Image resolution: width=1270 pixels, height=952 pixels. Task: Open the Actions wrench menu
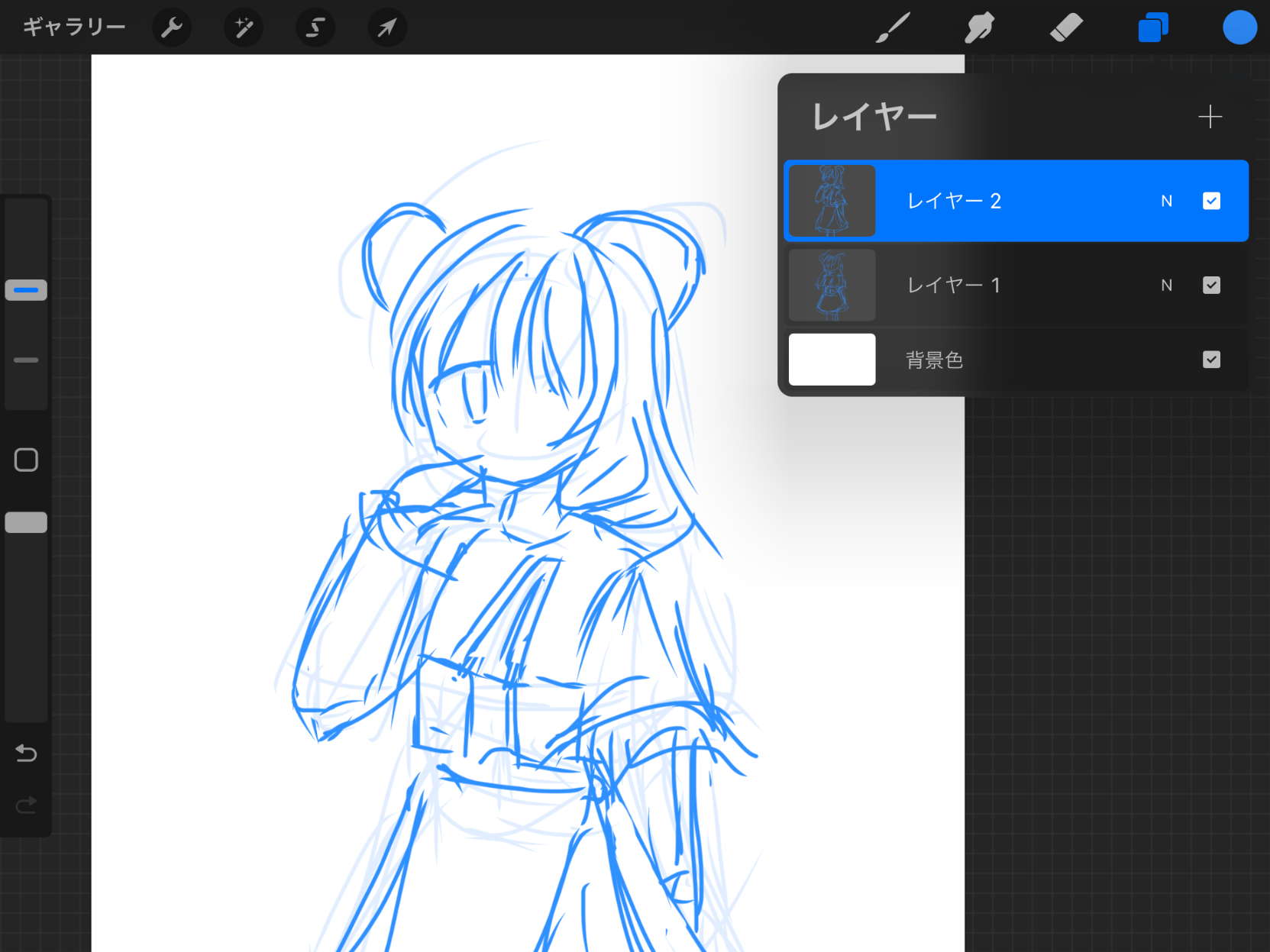[172, 28]
